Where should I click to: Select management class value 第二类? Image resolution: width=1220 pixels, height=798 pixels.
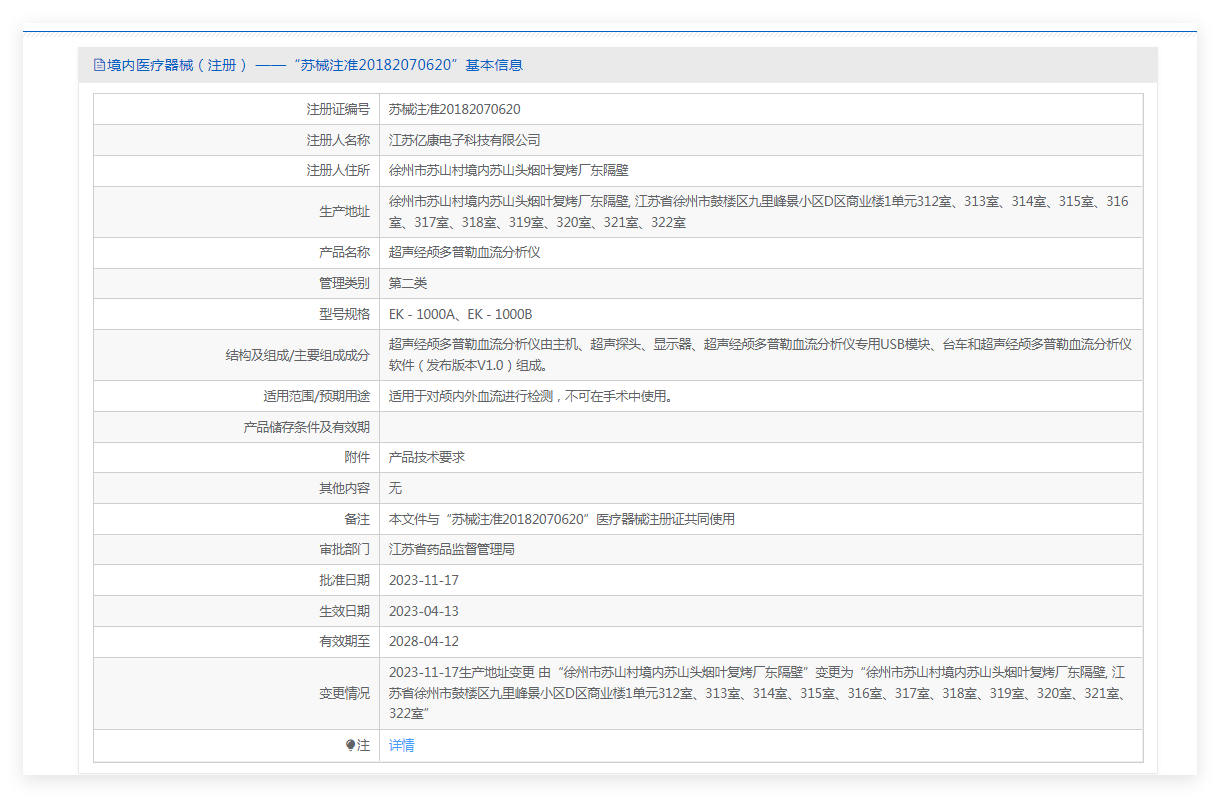pos(408,283)
